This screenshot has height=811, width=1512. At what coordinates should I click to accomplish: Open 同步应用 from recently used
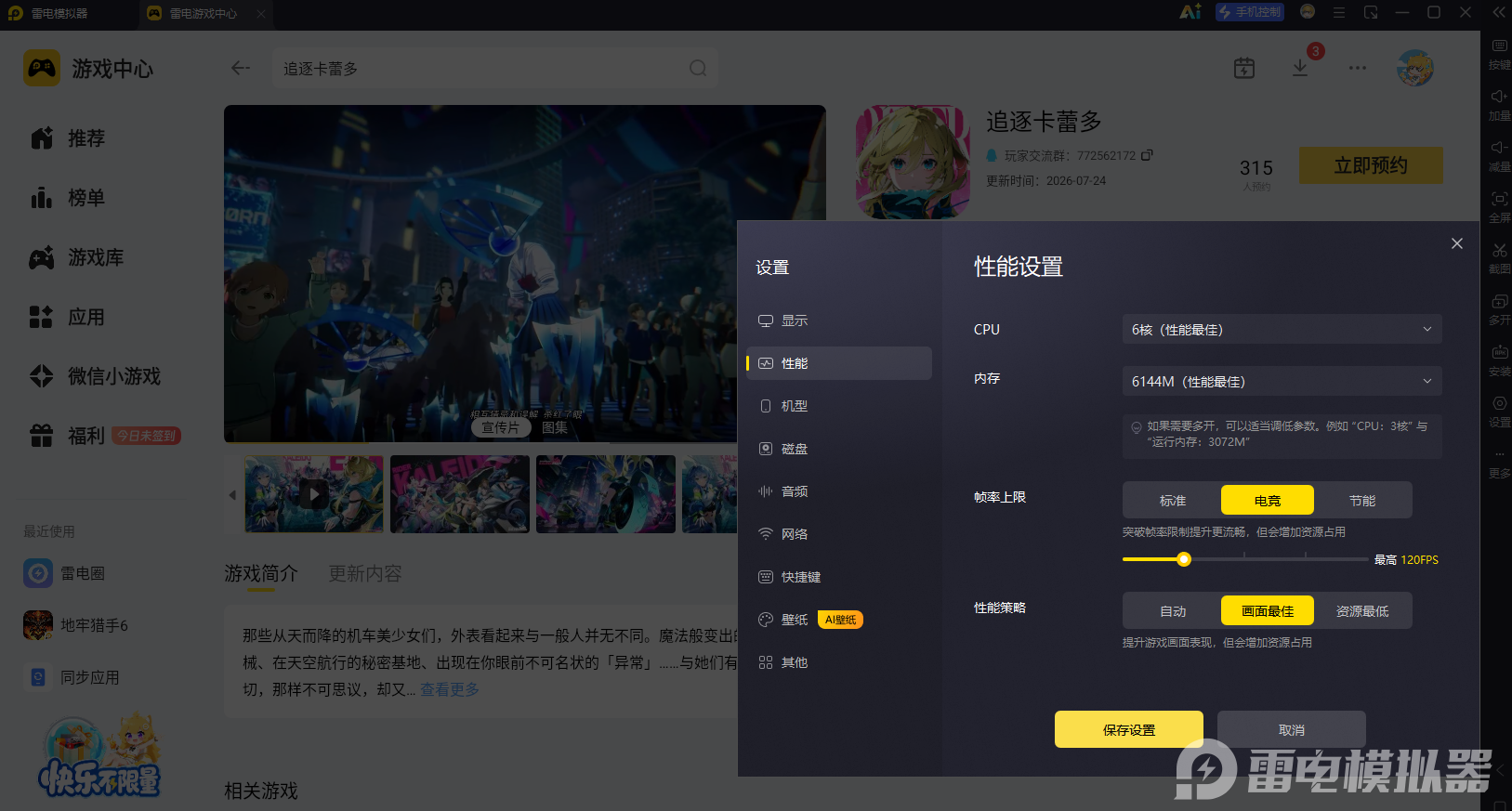(72, 677)
